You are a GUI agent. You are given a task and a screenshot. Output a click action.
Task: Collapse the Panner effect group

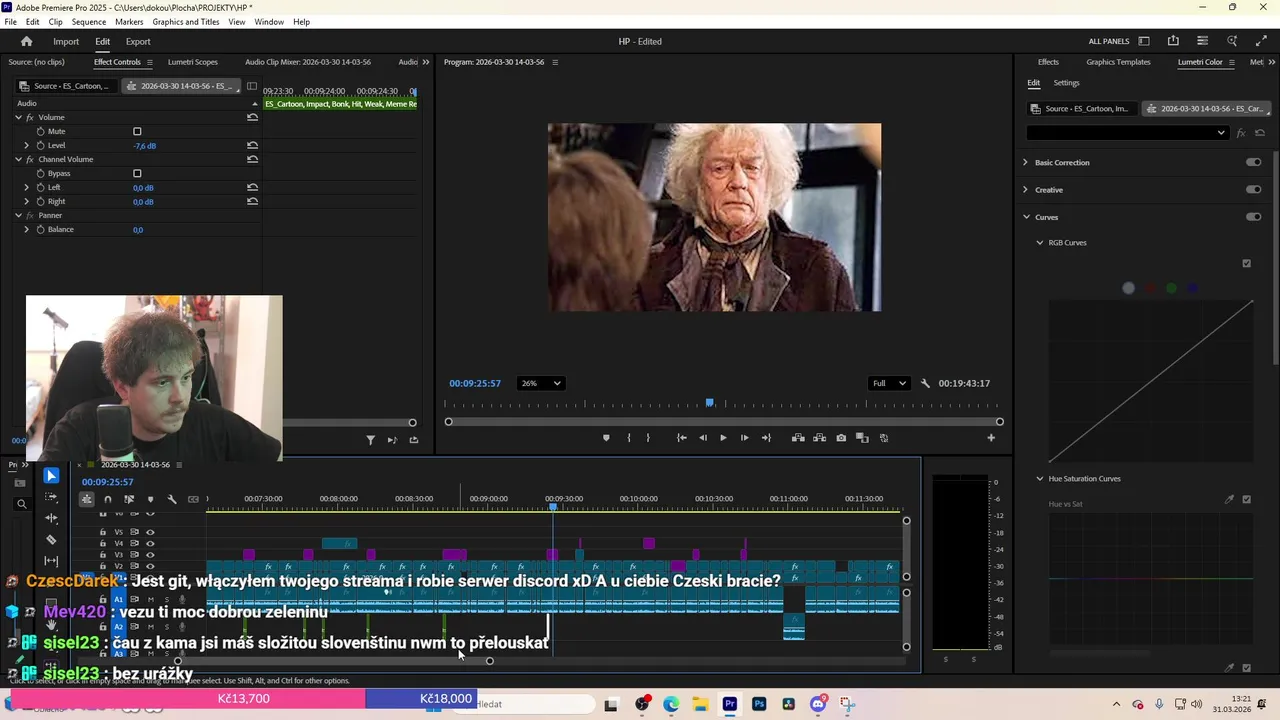click(x=18, y=215)
